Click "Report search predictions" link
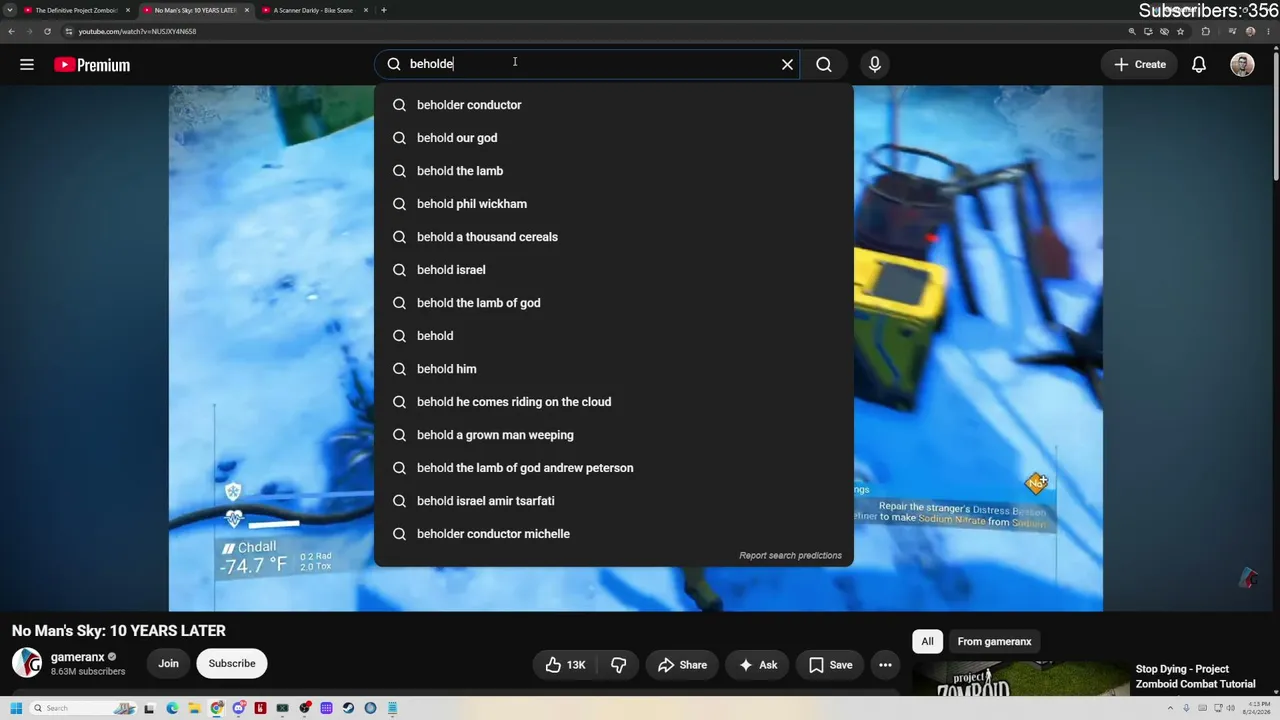The width and height of the screenshot is (1280, 720). [x=790, y=556]
